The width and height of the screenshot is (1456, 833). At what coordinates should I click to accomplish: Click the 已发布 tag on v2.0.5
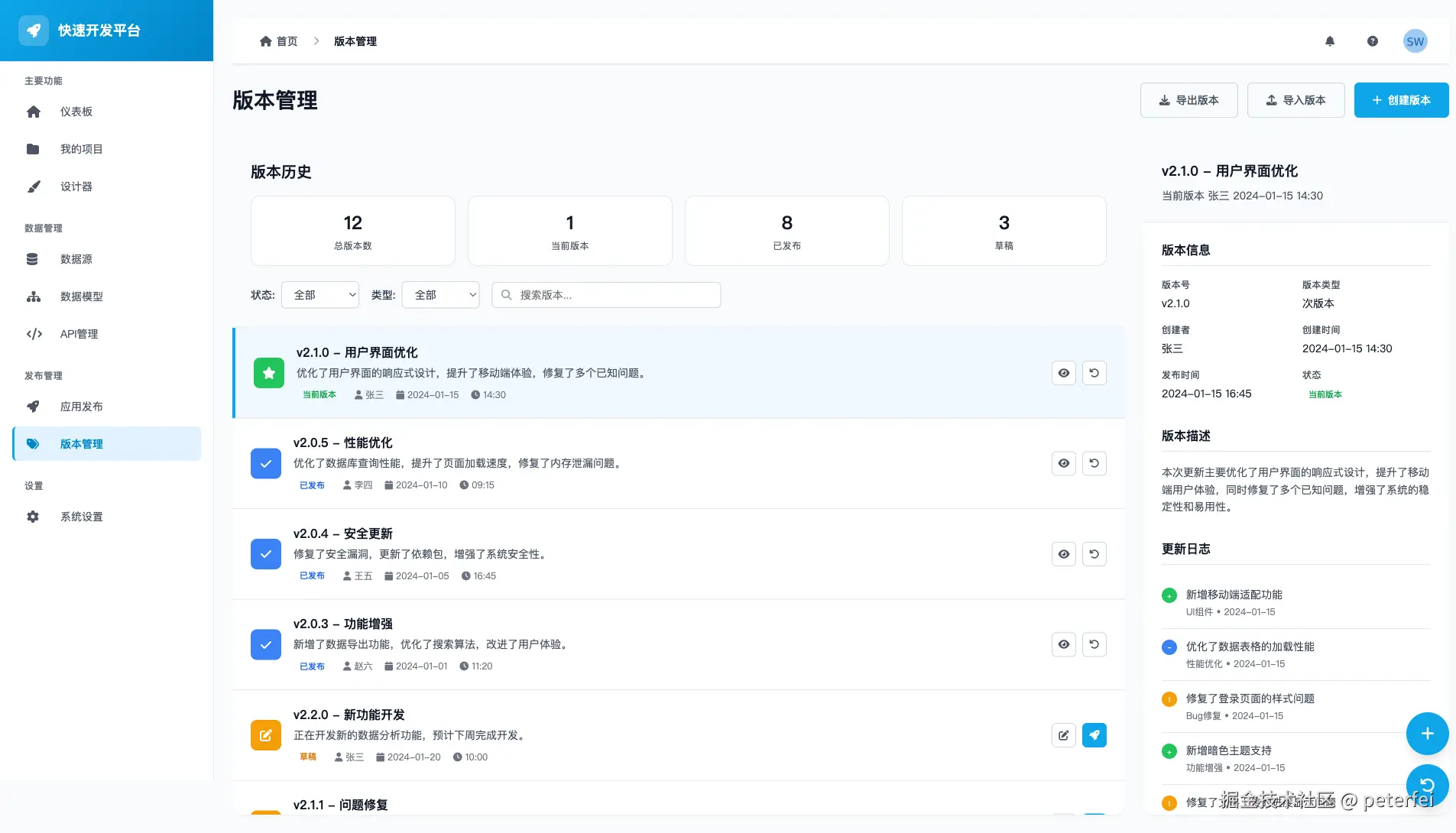pos(312,485)
